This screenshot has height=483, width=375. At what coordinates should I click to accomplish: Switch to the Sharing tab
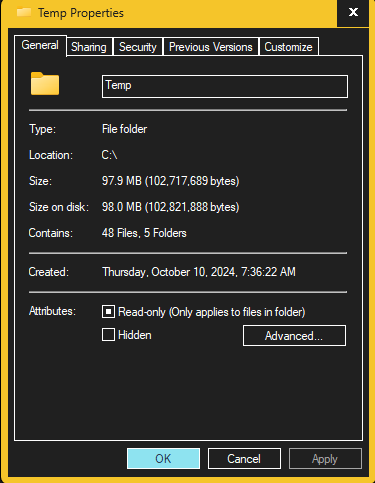coord(89,47)
